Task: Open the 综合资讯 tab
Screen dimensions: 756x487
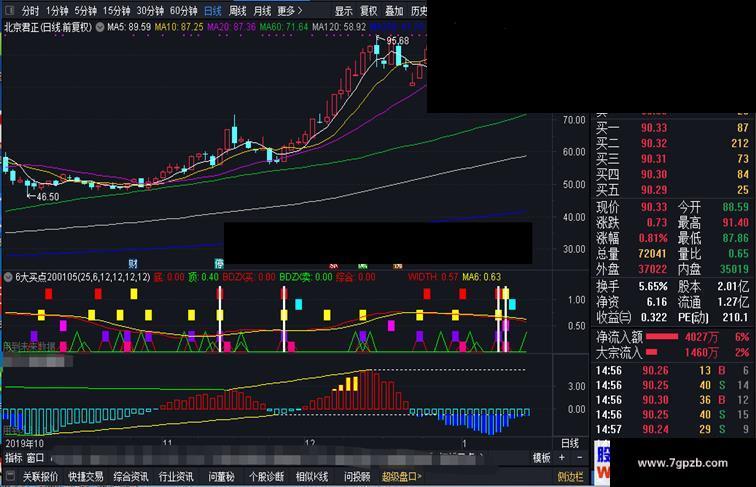Action: pyautogui.click(x=131, y=477)
